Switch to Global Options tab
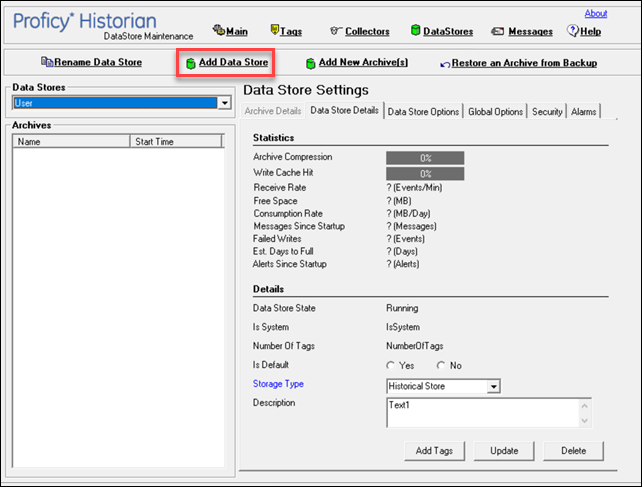Viewport: 642px width, 487px height. (495, 112)
